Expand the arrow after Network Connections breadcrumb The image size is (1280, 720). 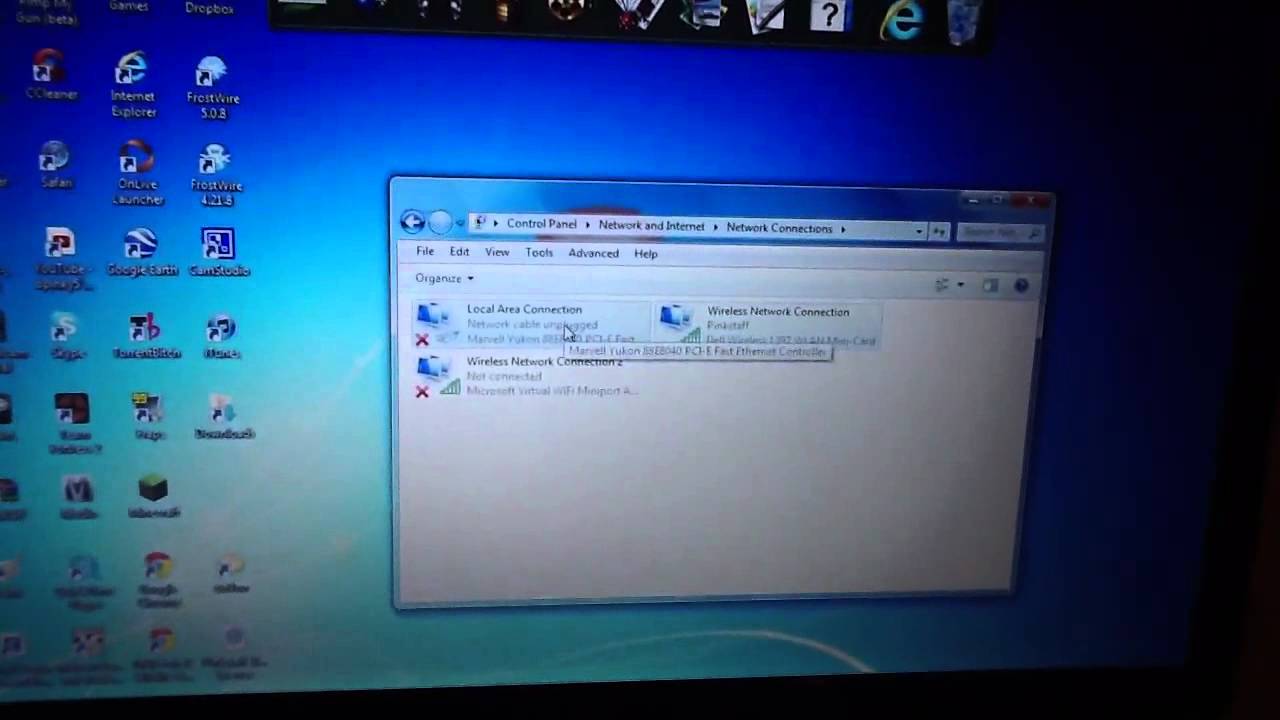pyautogui.click(x=844, y=229)
